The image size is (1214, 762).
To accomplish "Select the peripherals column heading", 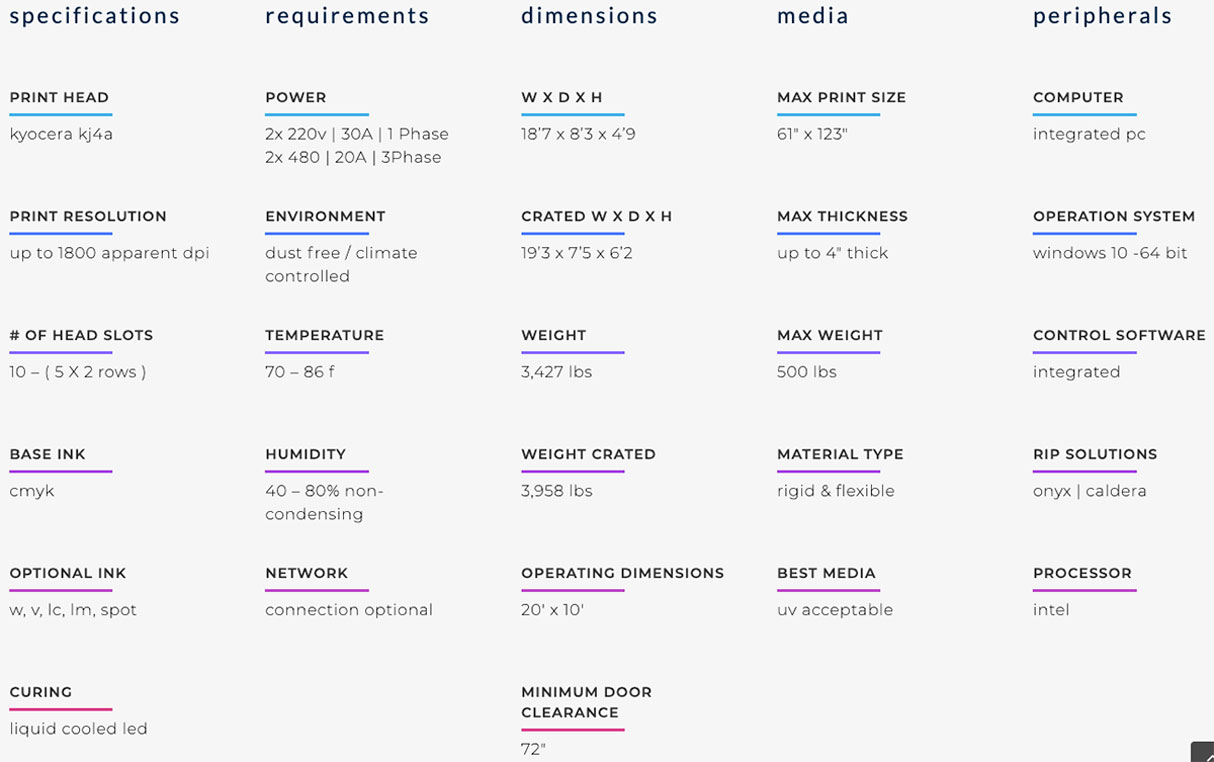I will pyautogui.click(x=1102, y=16).
